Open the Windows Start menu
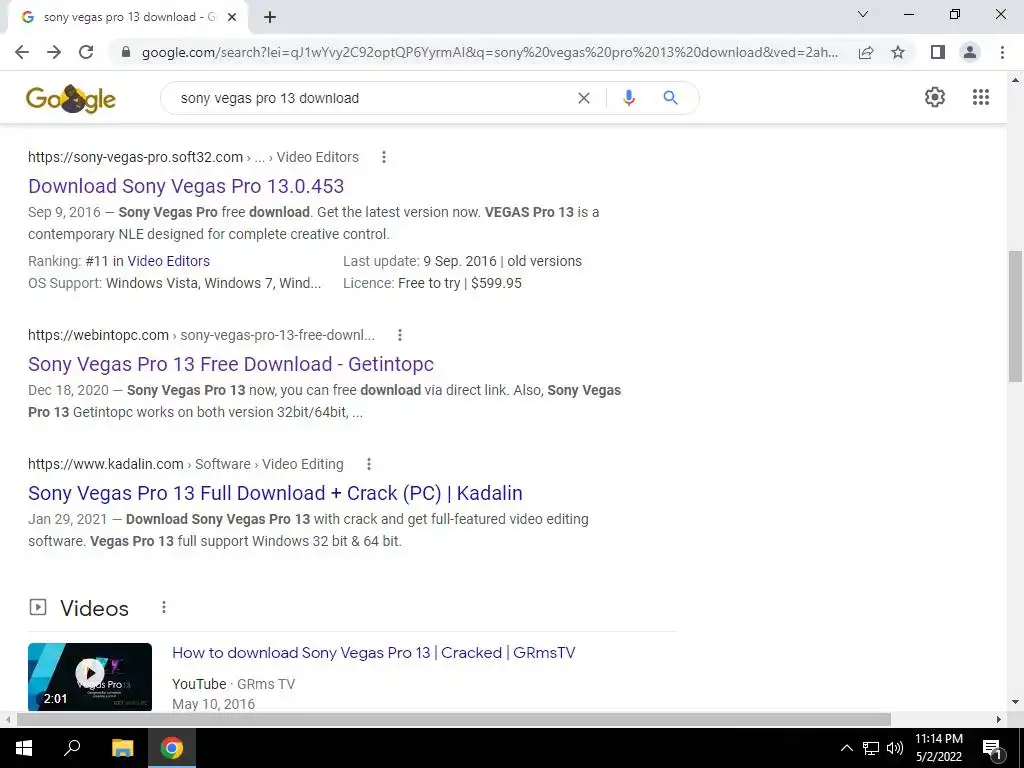Viewport: 1024px width, 768px height. pos(24,748)
